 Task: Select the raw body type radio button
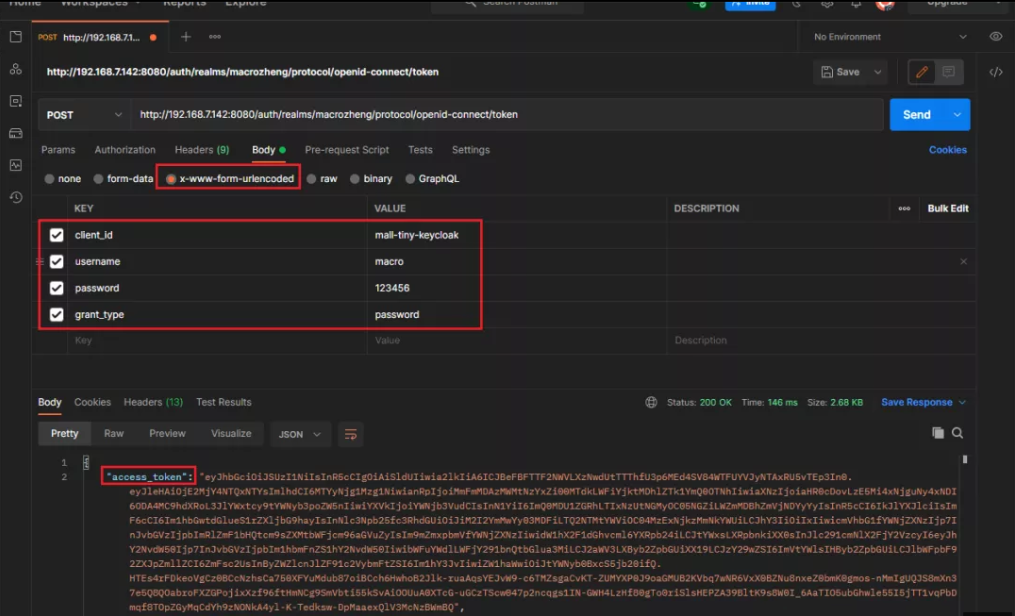pos(312,179)
